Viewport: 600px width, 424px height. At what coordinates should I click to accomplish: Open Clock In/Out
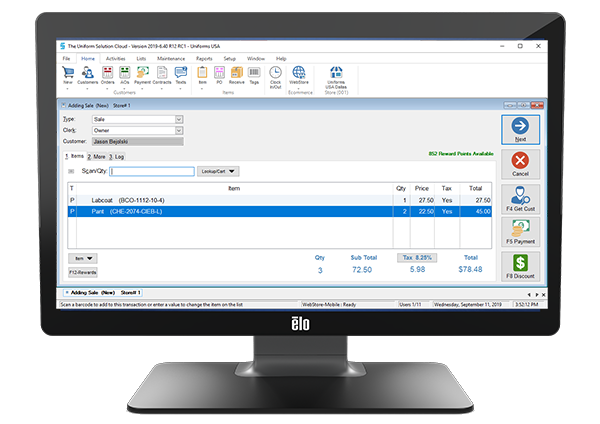276,77
